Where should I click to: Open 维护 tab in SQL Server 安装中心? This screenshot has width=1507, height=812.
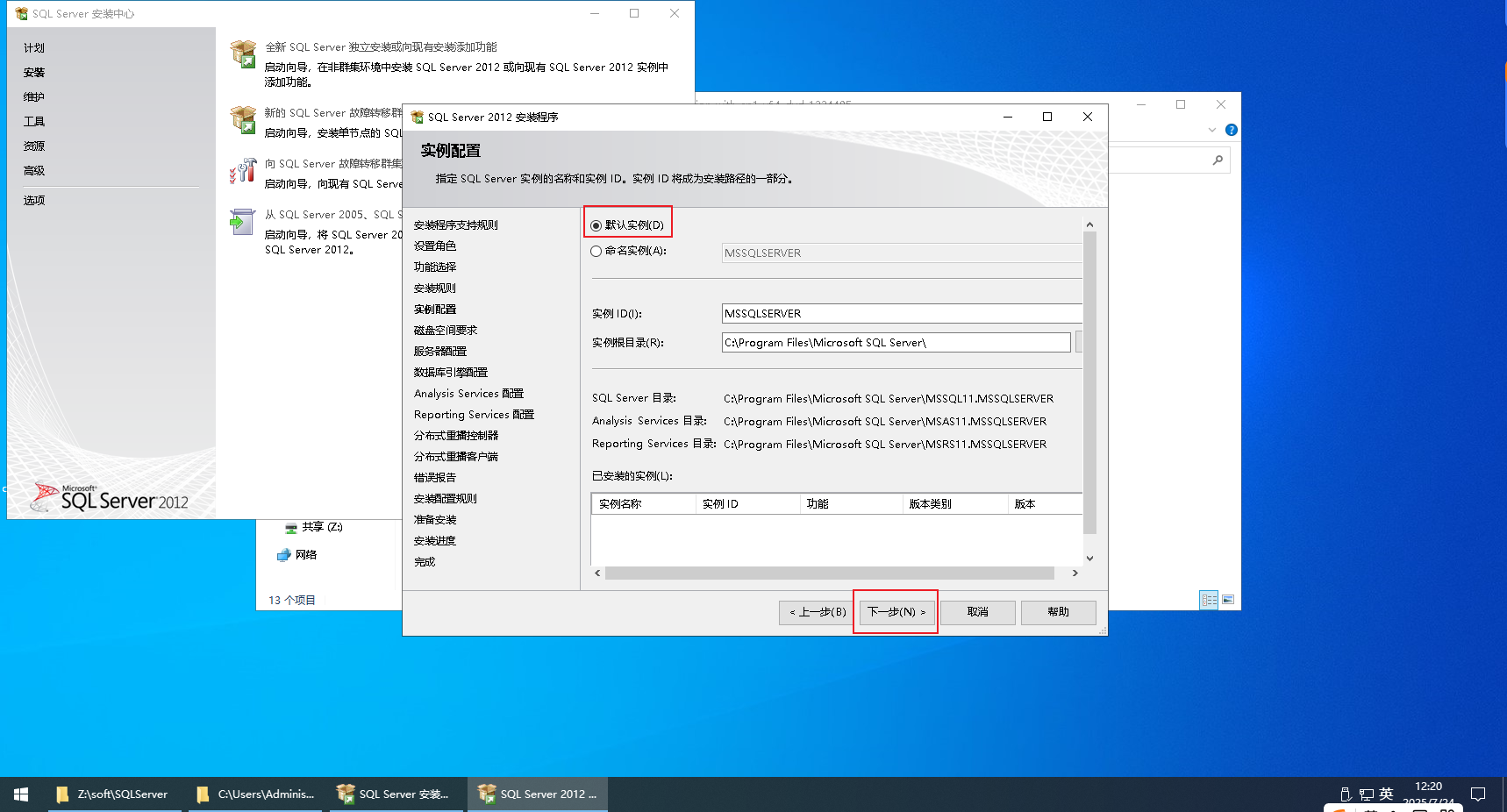click(x=34, y=97)
